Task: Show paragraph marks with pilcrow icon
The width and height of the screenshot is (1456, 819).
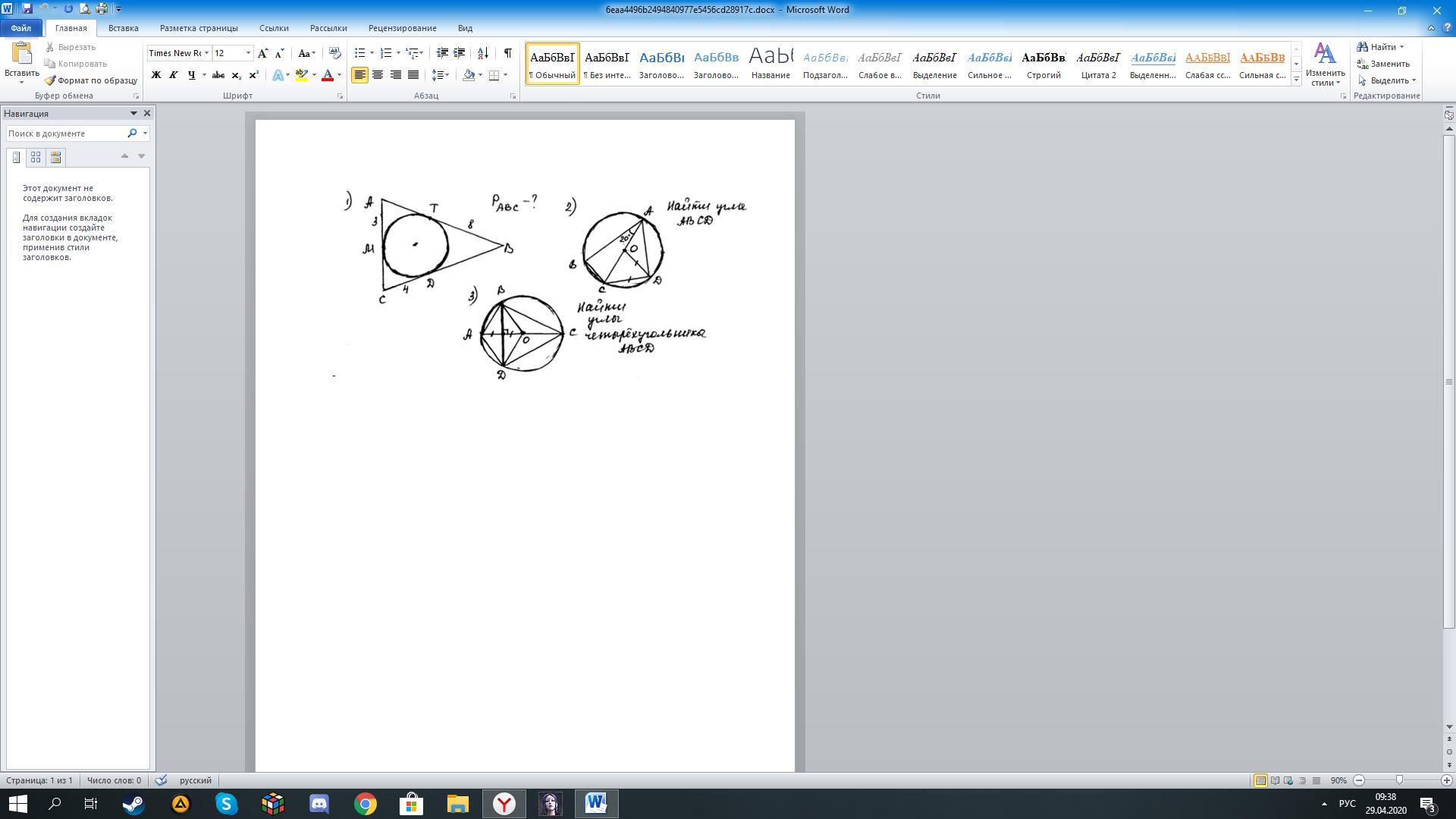Action: pos(507,53)
